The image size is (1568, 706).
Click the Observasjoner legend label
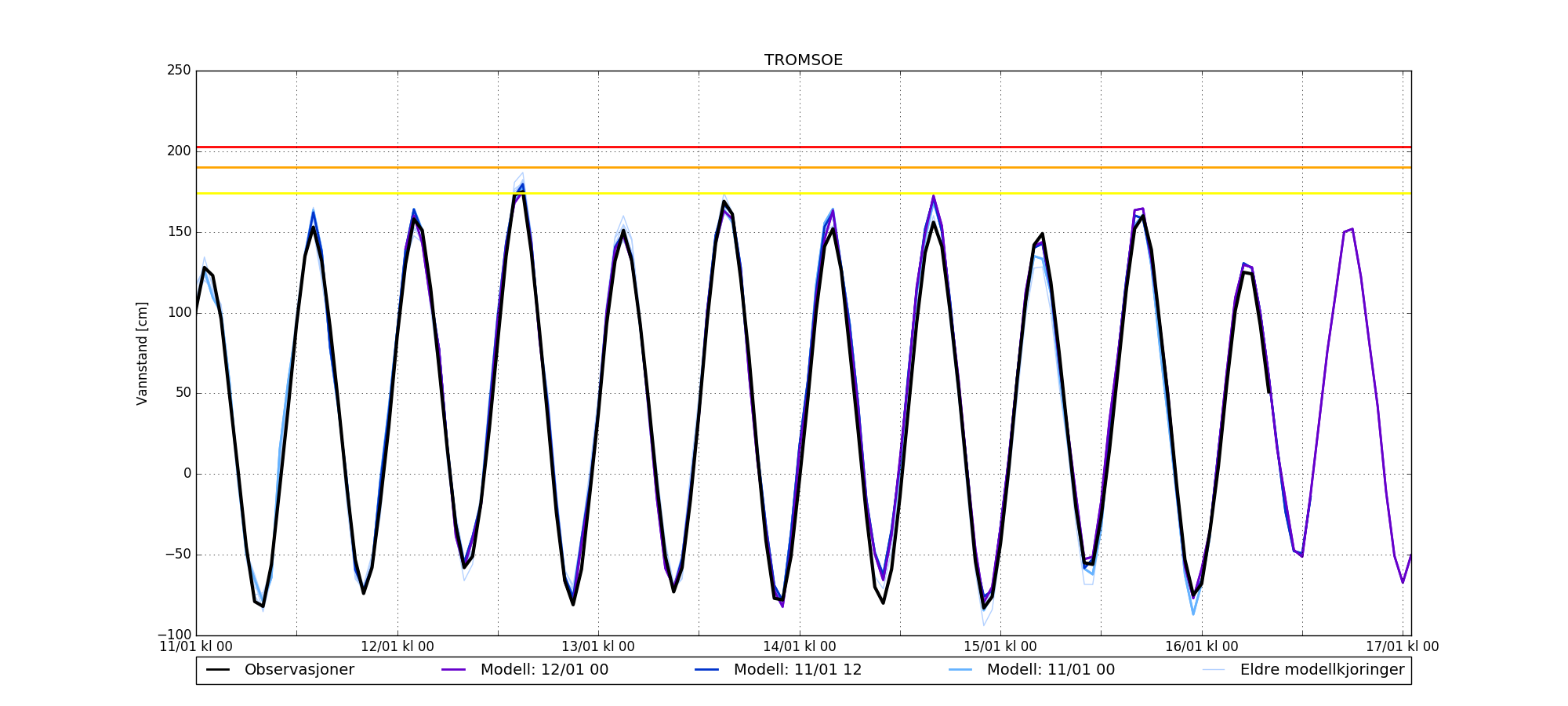tap(299, 670)
